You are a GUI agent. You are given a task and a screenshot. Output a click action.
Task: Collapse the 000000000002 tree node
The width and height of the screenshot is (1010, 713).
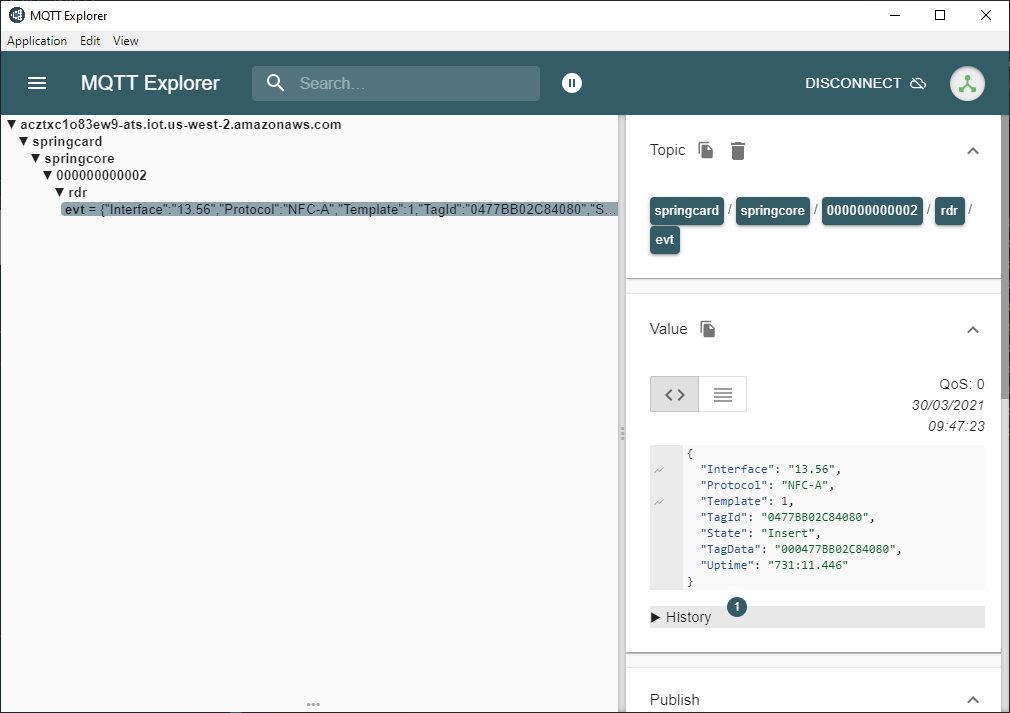48,175
